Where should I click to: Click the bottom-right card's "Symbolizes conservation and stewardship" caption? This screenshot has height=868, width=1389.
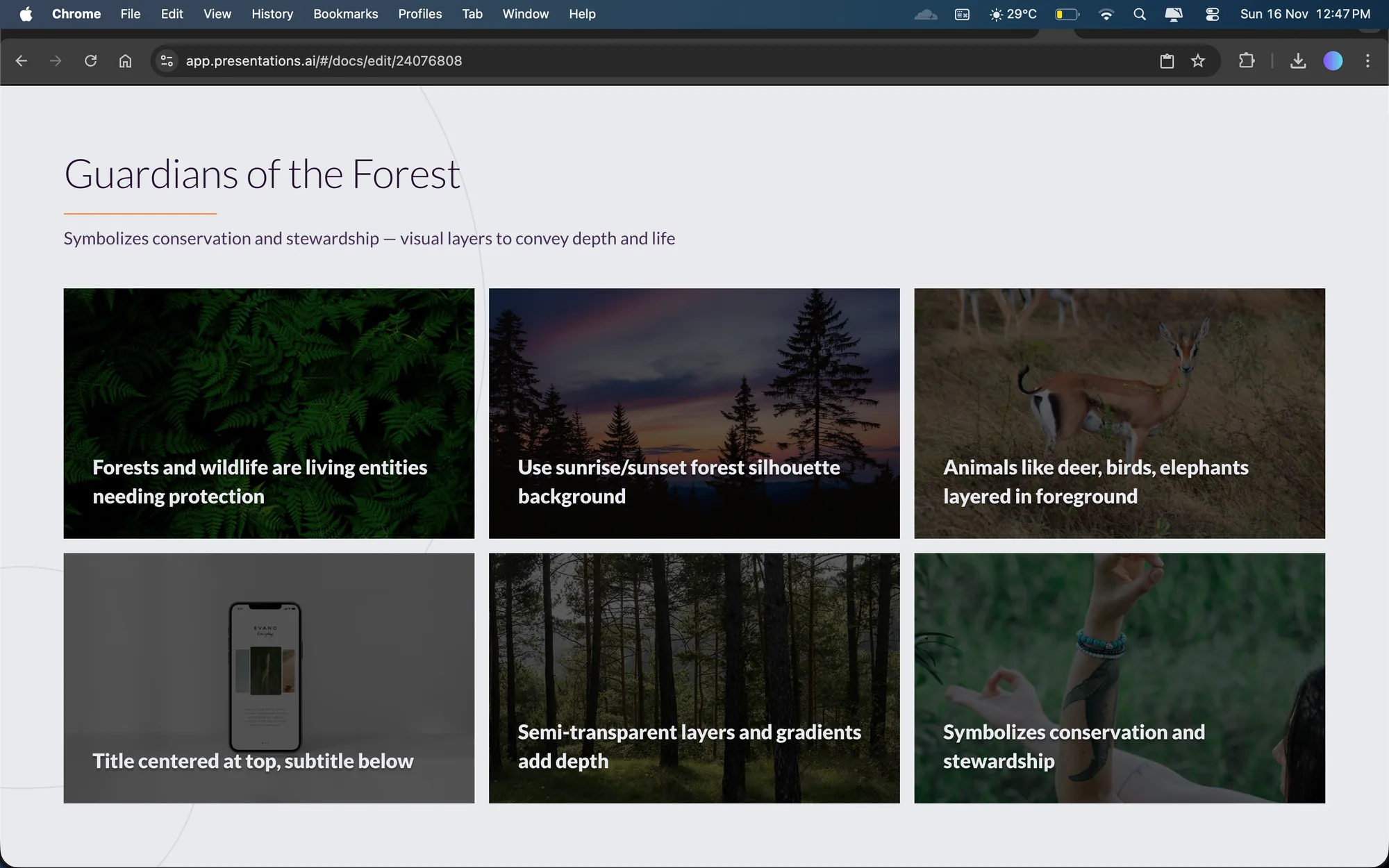[1074, 746]
